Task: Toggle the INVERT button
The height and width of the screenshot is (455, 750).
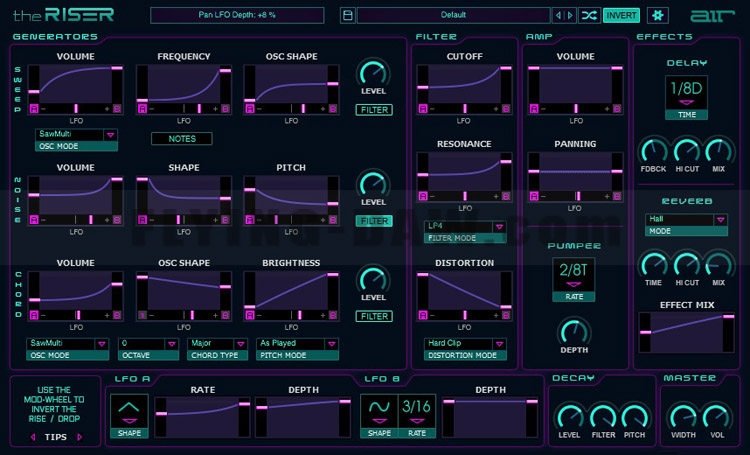Action: tap(621, 15)
